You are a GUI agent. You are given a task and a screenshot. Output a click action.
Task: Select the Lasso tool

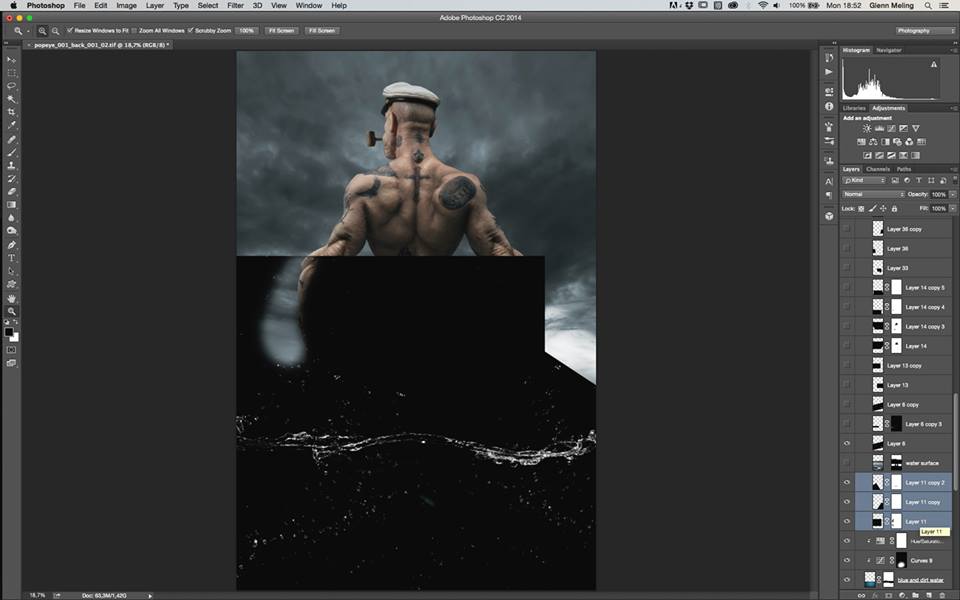[12, 86]
